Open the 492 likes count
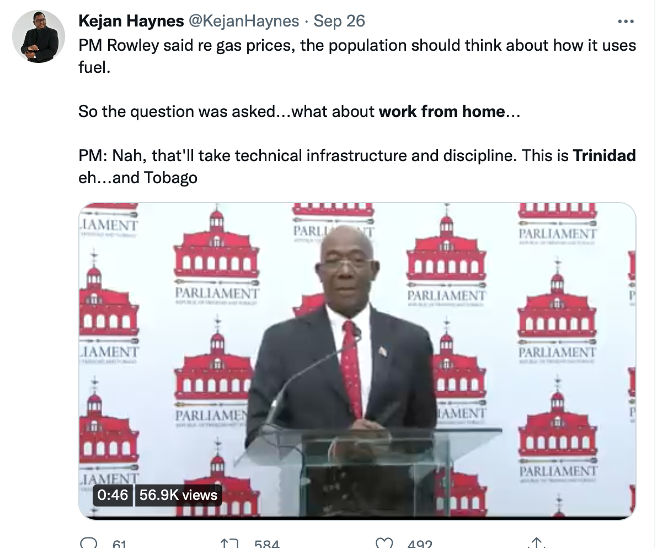 click(x=420, y=544)
